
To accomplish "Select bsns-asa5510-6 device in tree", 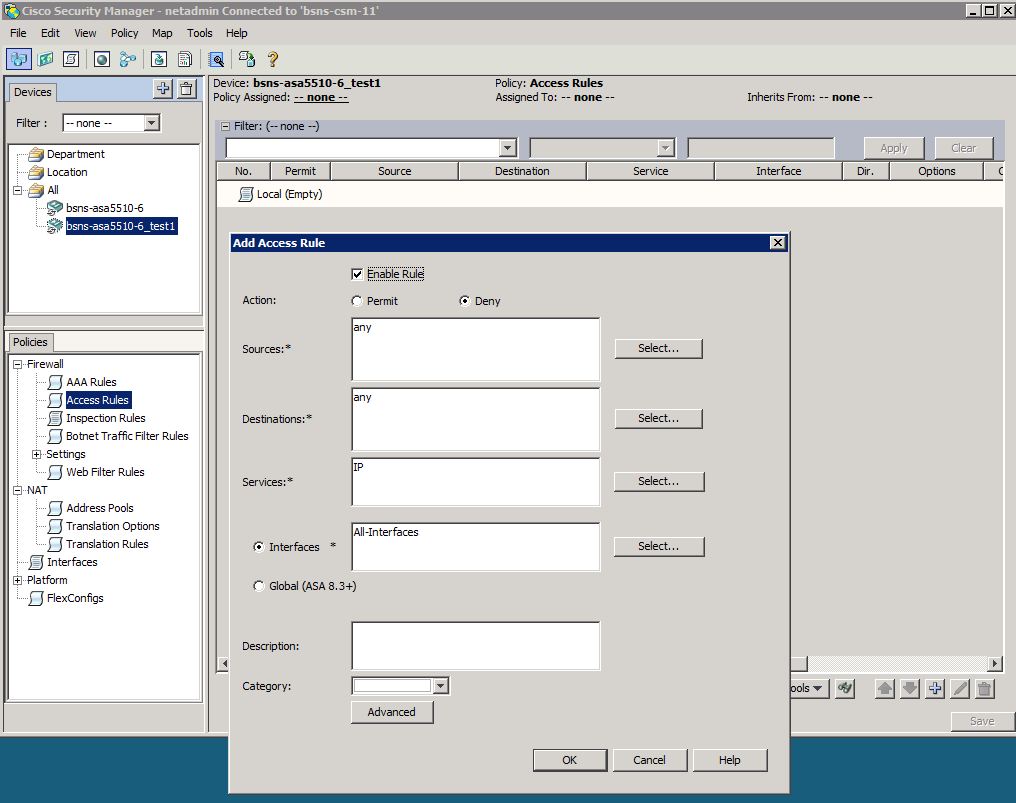I will coord(104,208).
